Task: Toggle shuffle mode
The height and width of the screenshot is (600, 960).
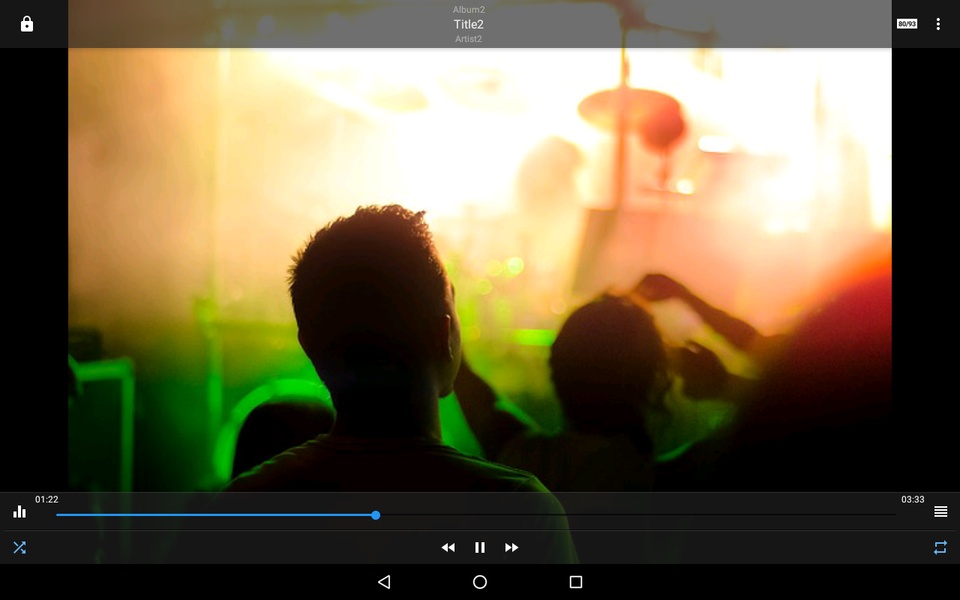Action: click(x=20, y=547)
